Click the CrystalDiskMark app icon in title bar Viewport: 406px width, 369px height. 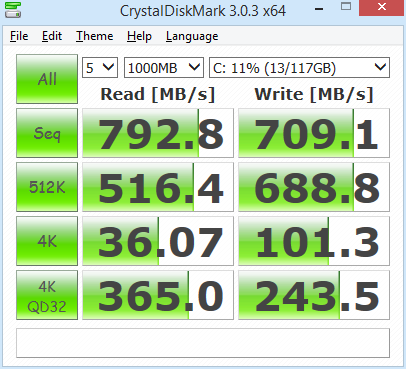pos(13,10)
